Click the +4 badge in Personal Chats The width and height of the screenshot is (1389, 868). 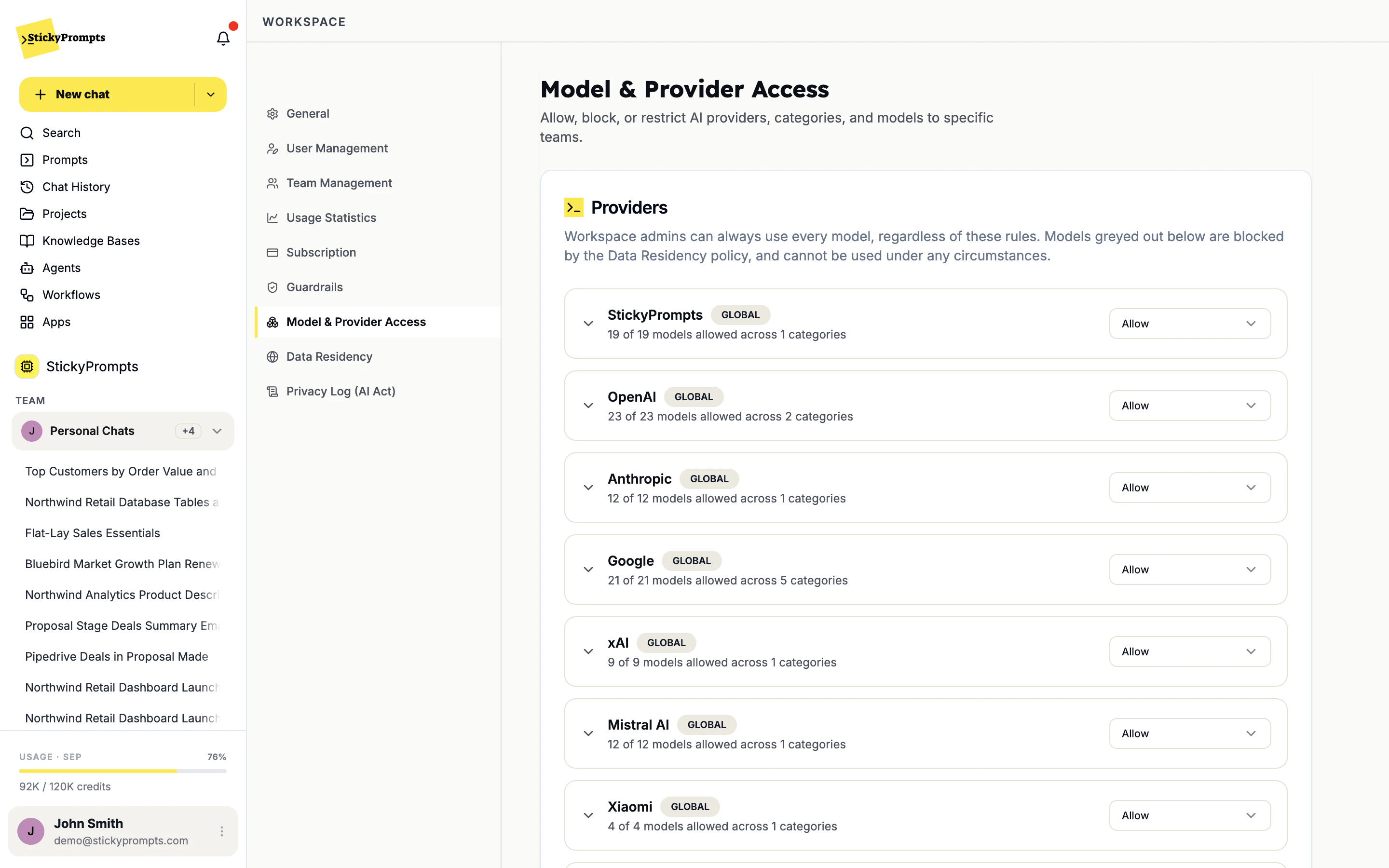[188, 431]
